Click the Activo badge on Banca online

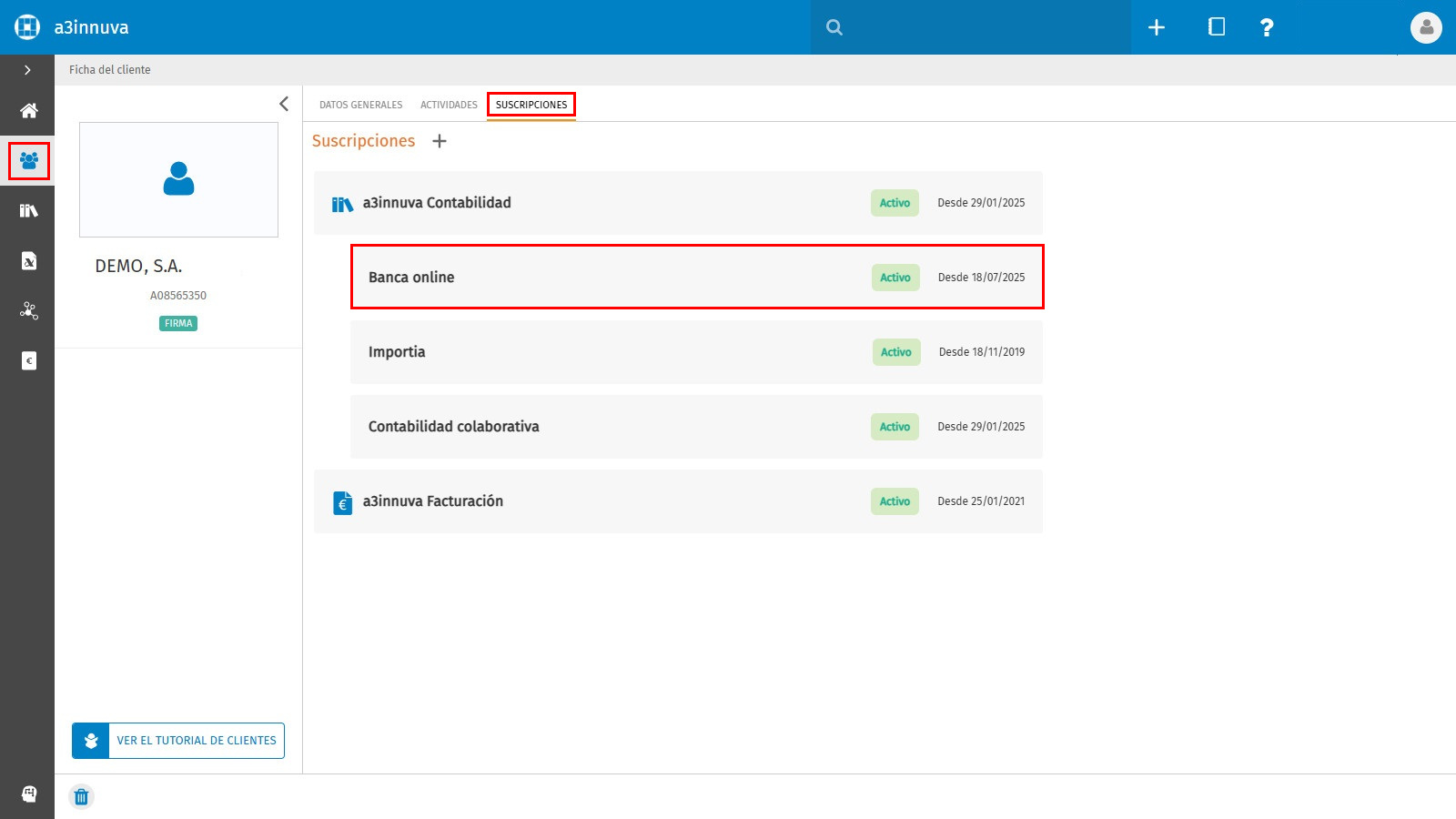[x=895, y=278]
